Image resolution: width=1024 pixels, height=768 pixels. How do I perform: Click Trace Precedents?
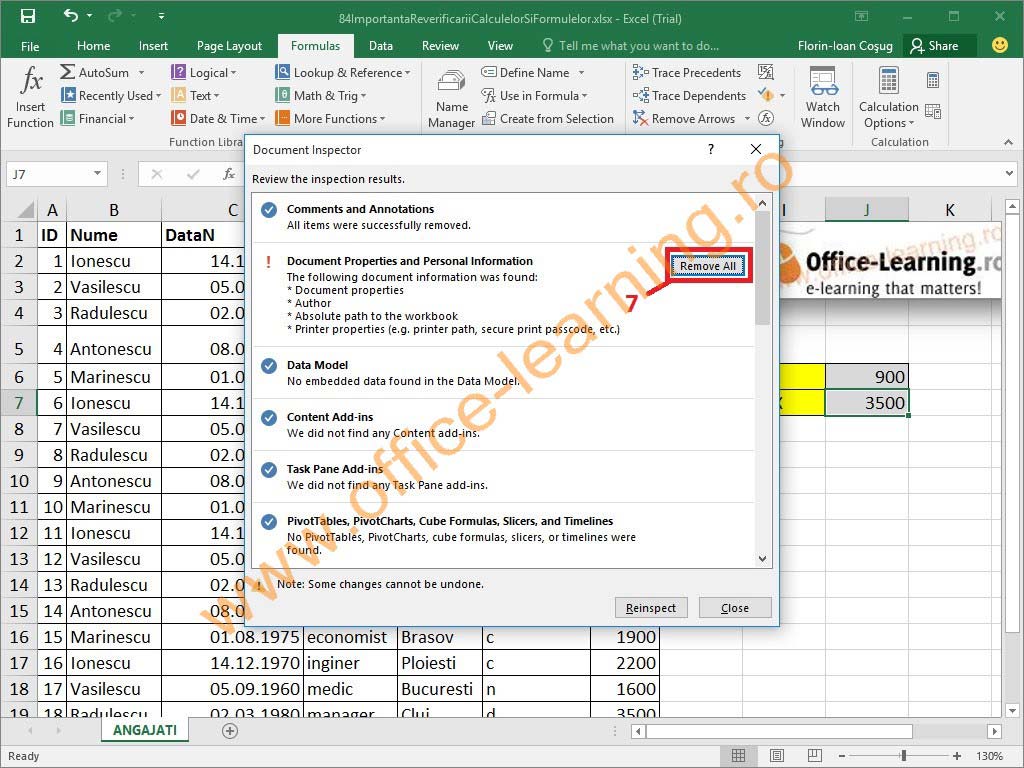click(x=687, y=72)
